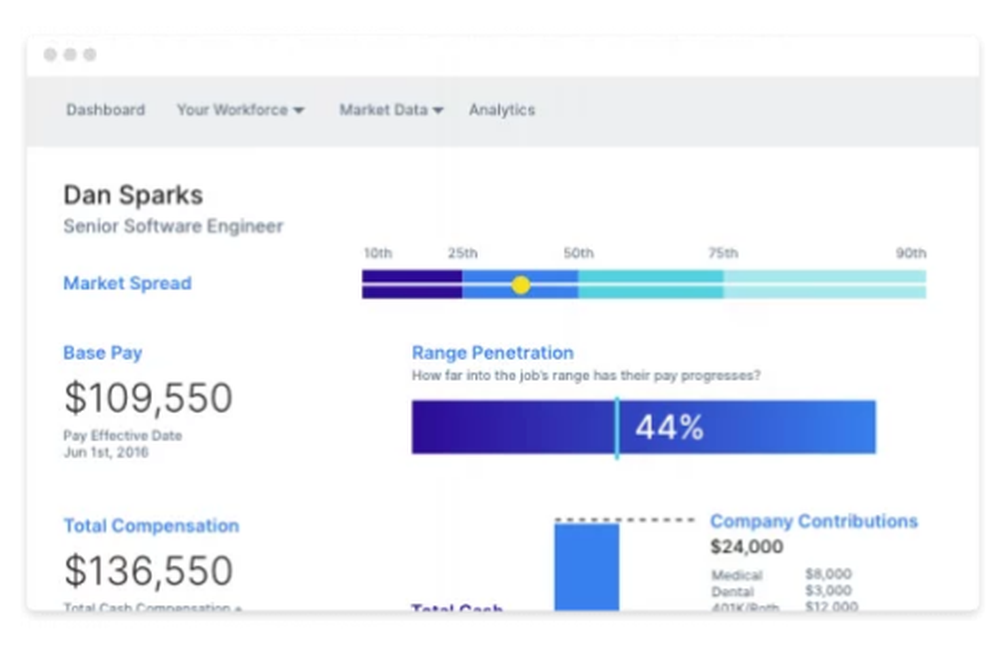Viewport: 1000px width, 645px height.
Task: Select the $109,550 base pay value
Action: pos(148,398)
